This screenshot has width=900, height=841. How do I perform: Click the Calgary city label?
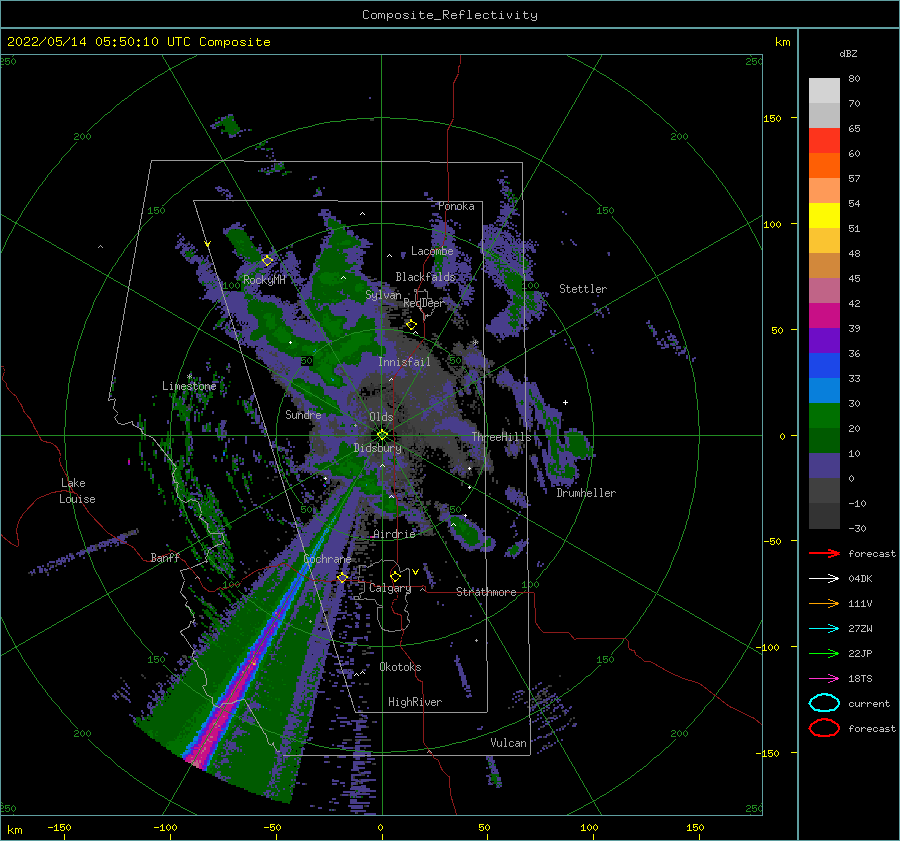pyautogui.click(x=390, y=588)
